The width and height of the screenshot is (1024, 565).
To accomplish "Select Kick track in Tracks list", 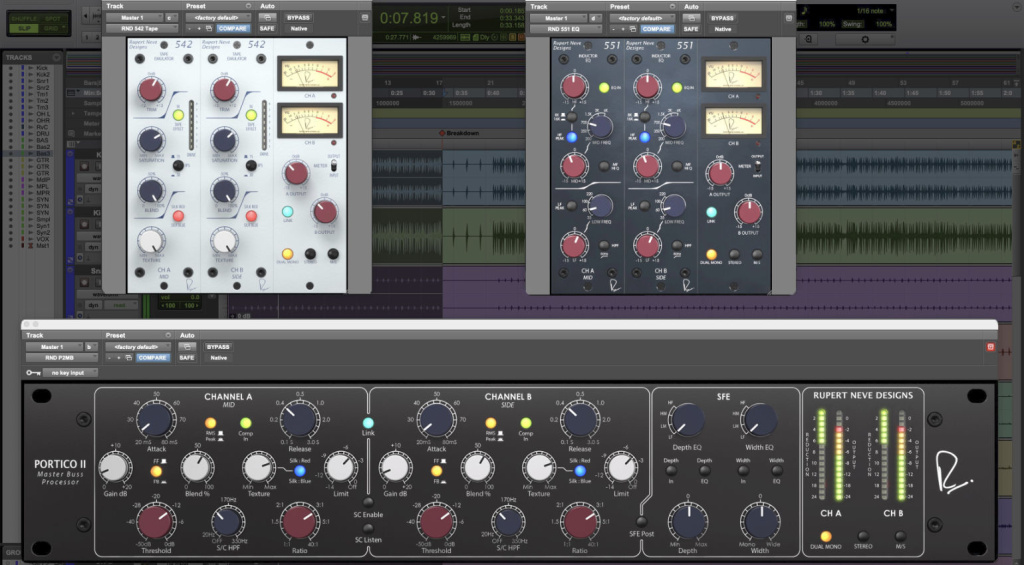I will point(42,68).
